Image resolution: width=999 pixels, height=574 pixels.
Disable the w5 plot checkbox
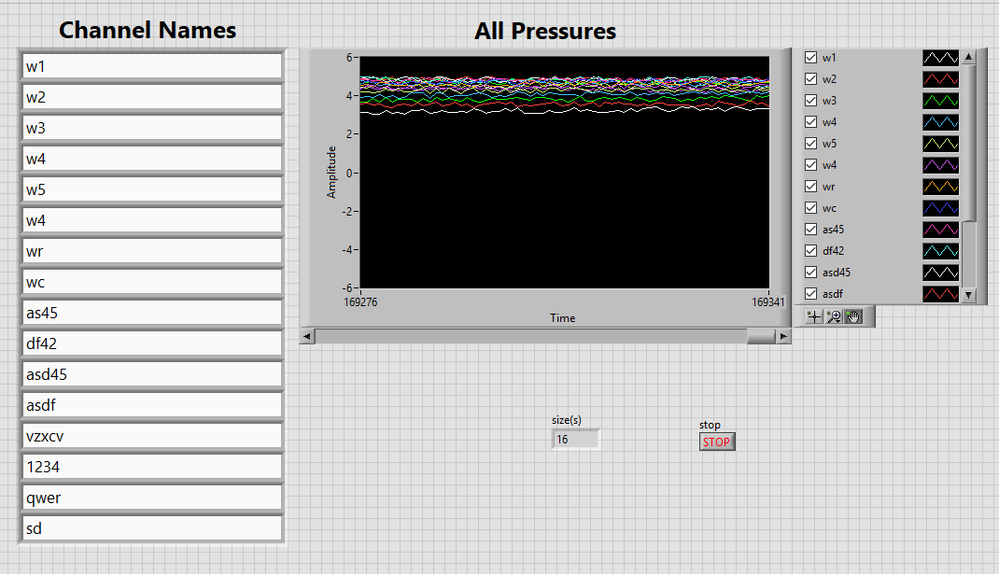[x=810, y=143]
